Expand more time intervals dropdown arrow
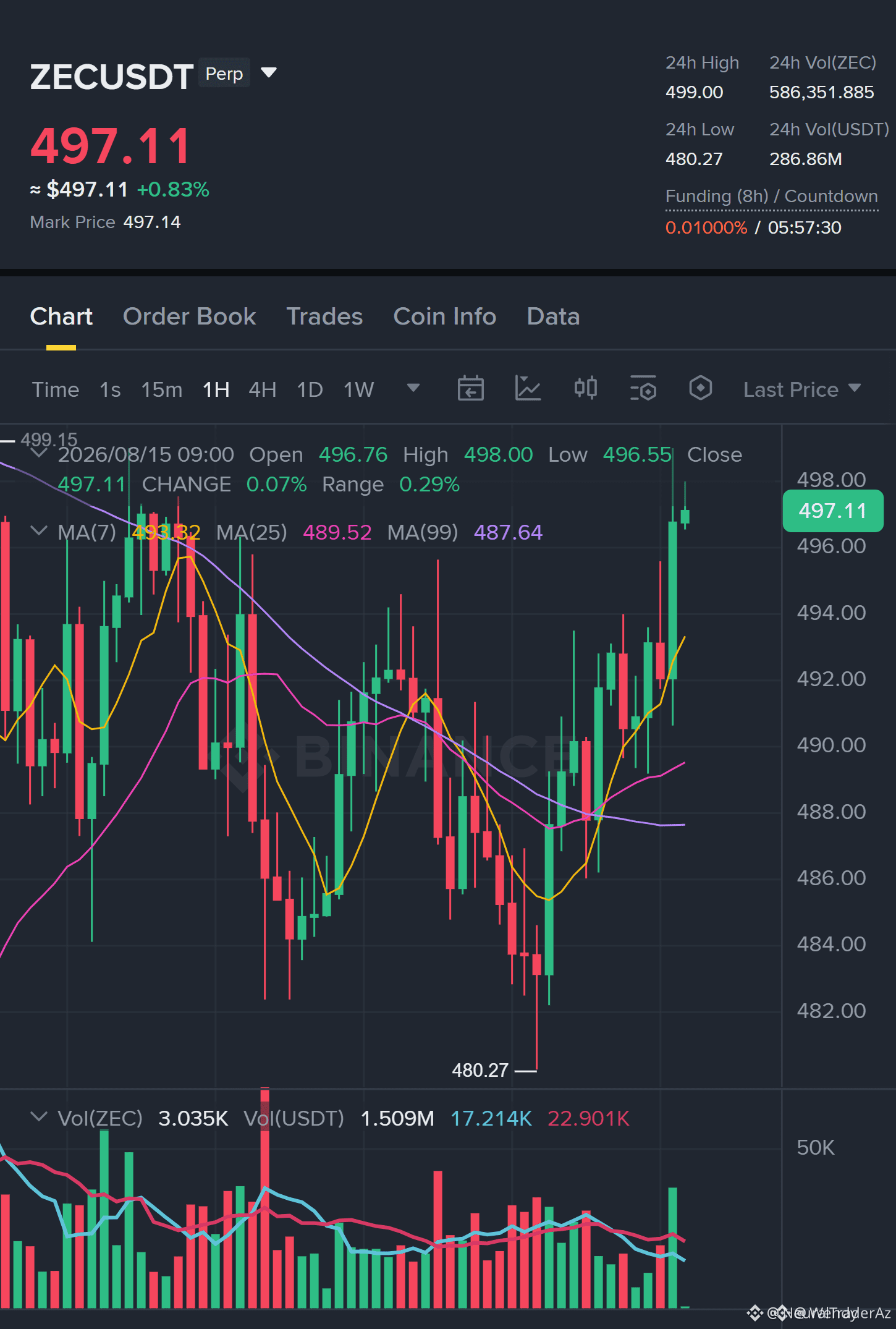Viewport: 896px width, 1329px height. click(413, 388)
